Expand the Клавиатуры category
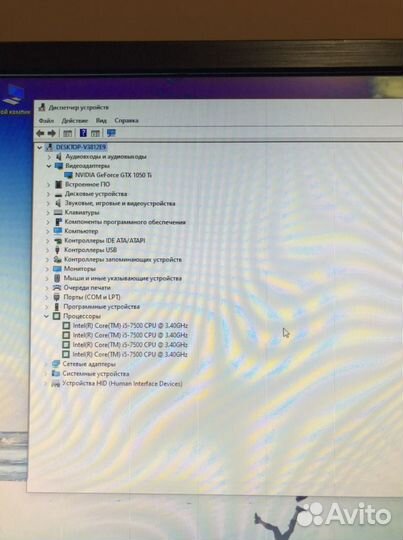The height and width of the screenshot is (540, 403). tap(48, 213)
